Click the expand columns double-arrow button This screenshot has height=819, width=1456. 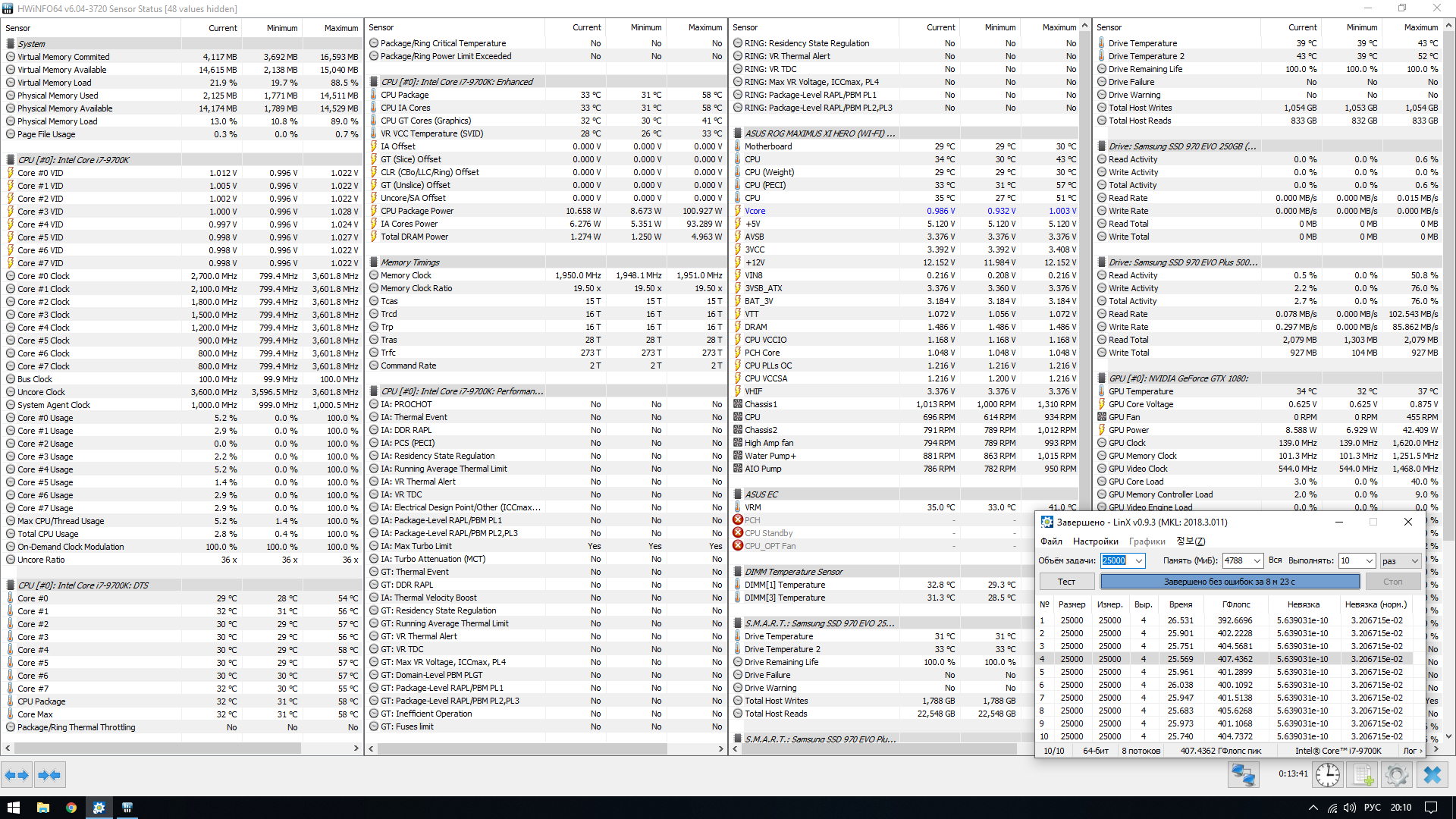coord(17,775)
